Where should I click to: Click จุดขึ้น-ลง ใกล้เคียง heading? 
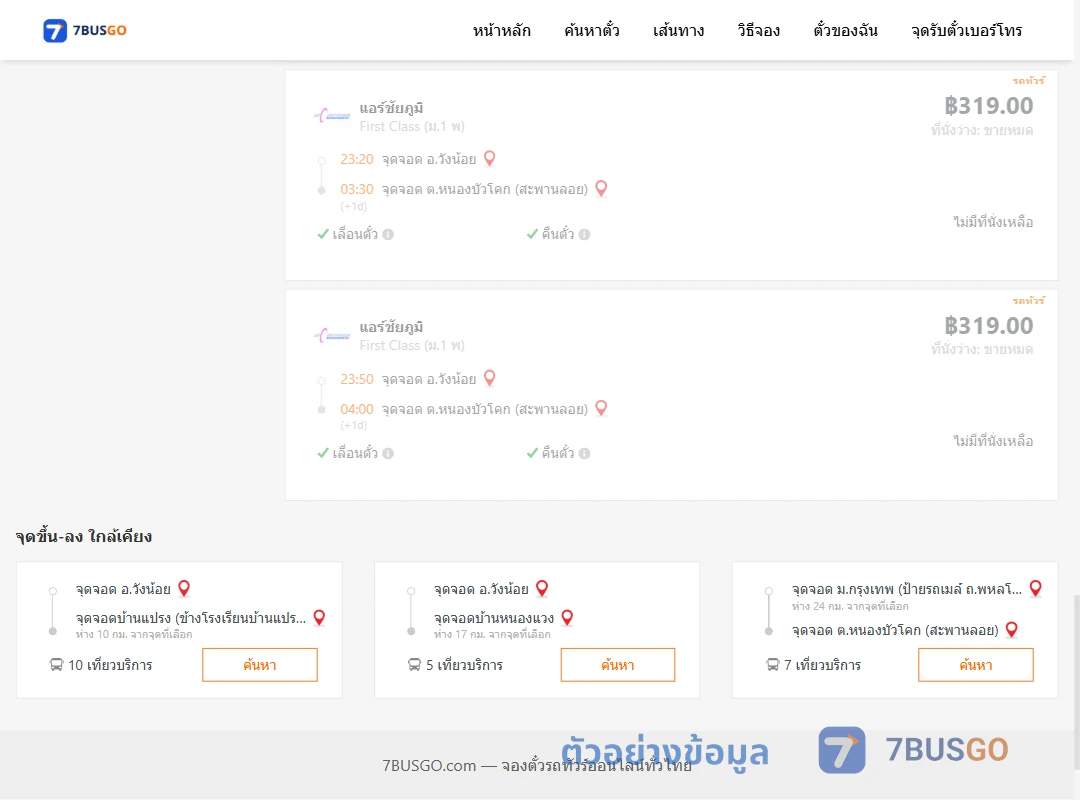click(x=84, y=536)
